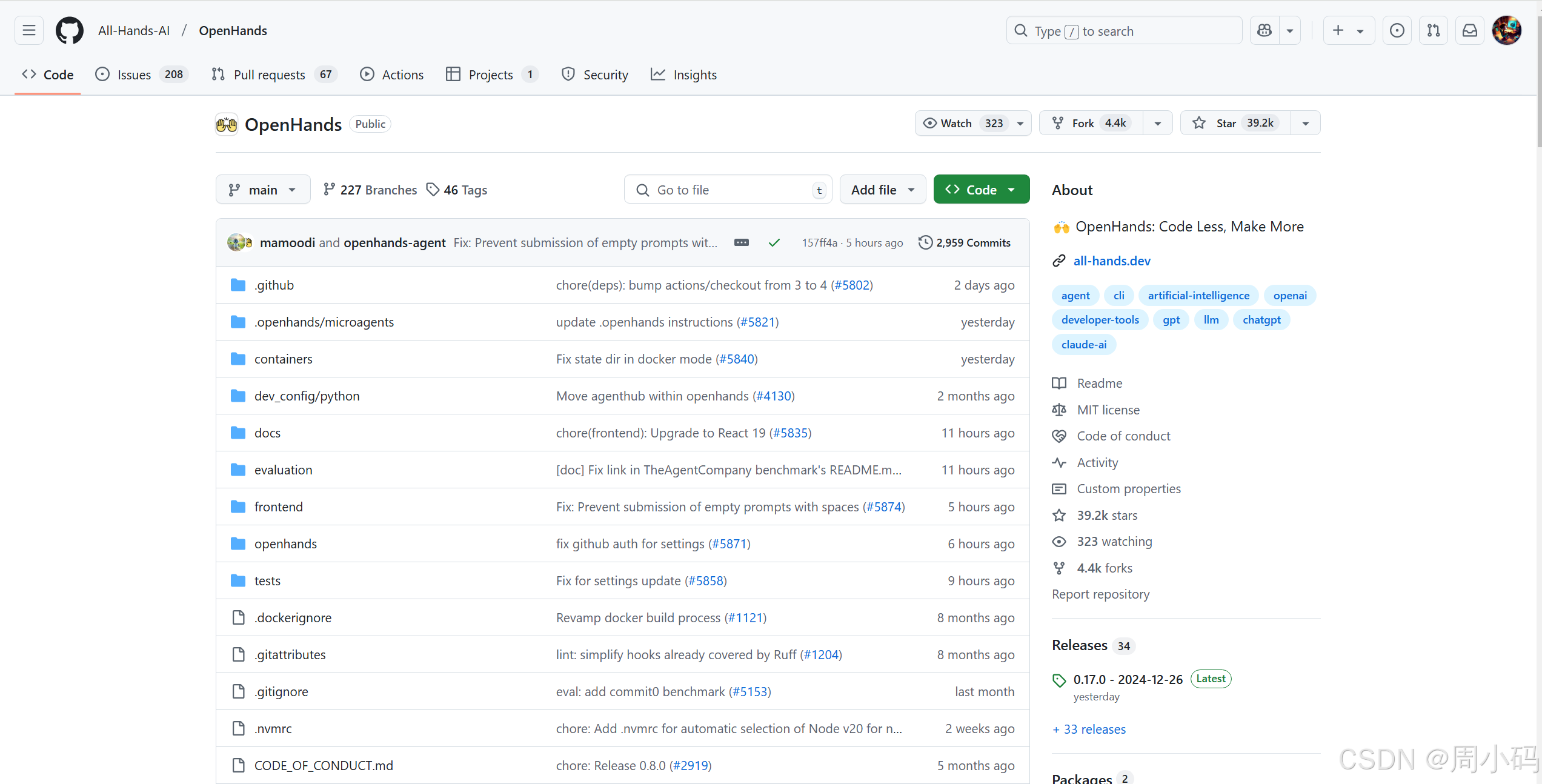This screenshot has width=1542, height=784.
Task: Click the tests folder icon
Action: click(238, 580)
